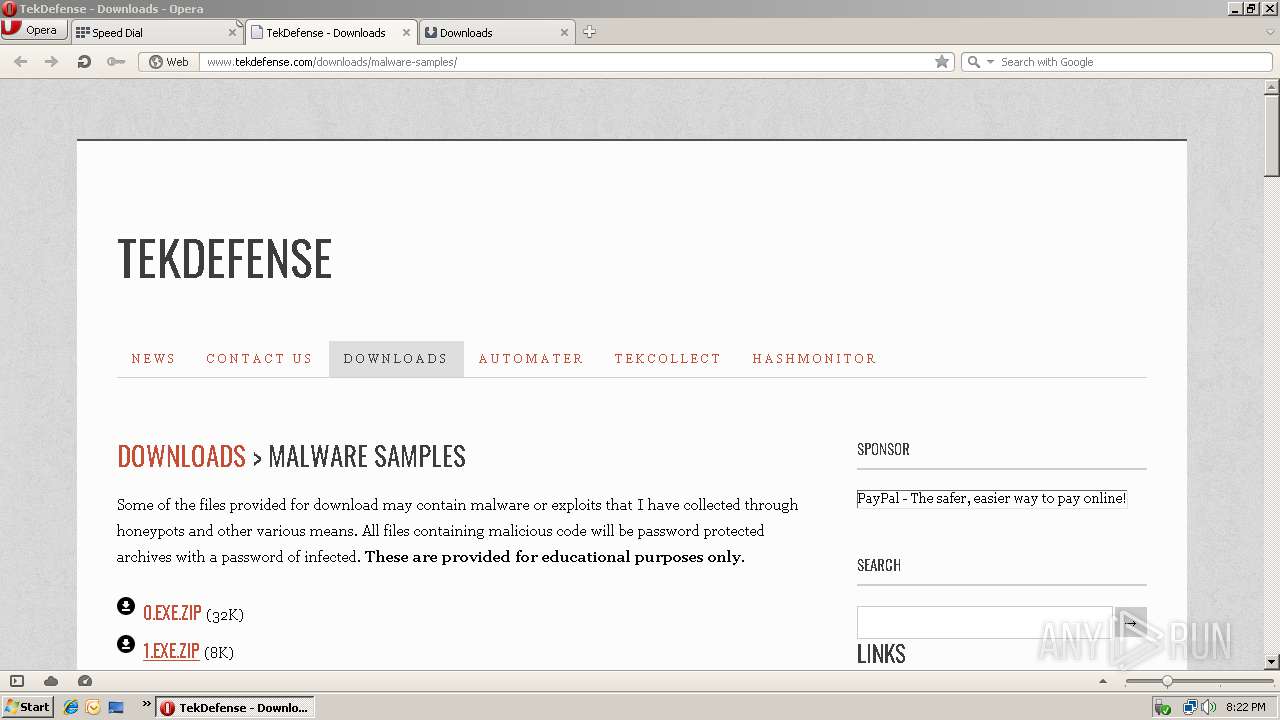Screen dimensions: 1280x720
Task: Show Web site security badge info
Action: tap(169, 61)
